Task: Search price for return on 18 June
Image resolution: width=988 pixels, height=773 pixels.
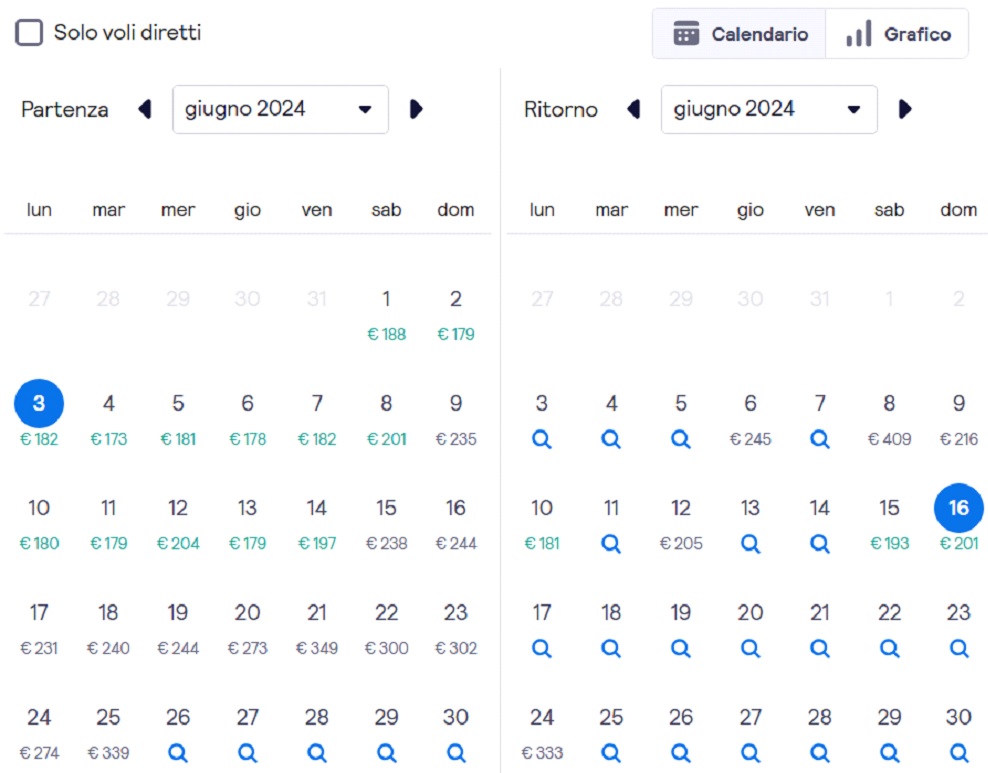Action: pyautogui.click(x=611, y=648)
